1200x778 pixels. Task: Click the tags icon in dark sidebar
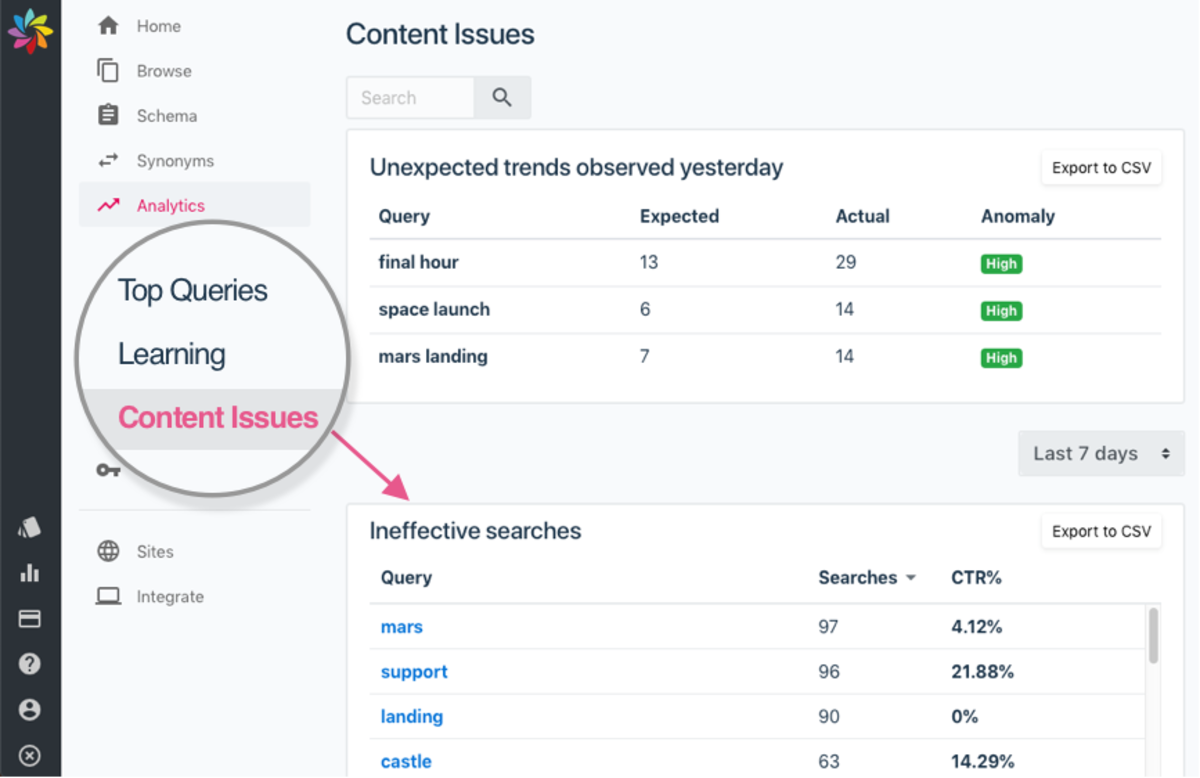(x=30, y=527)
